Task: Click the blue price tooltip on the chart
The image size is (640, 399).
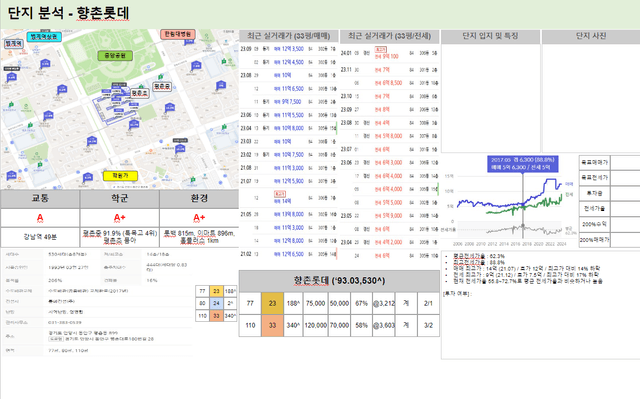Action: pos(522,164)
